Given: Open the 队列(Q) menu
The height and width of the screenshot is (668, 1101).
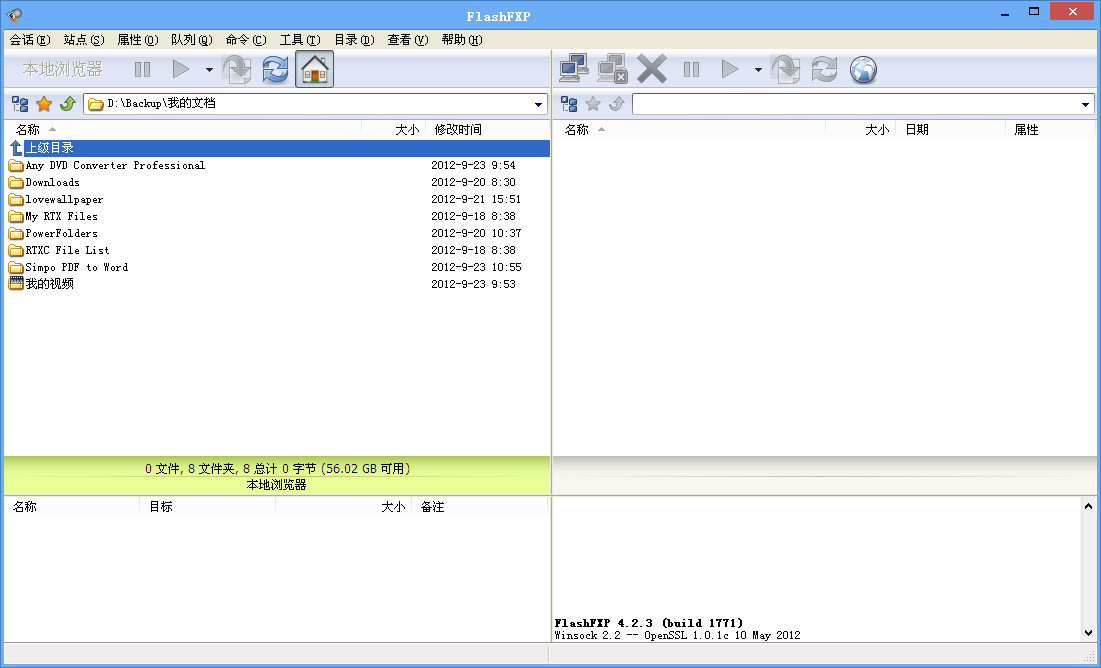Looking at the screenshot, I should tap(192, 40).
